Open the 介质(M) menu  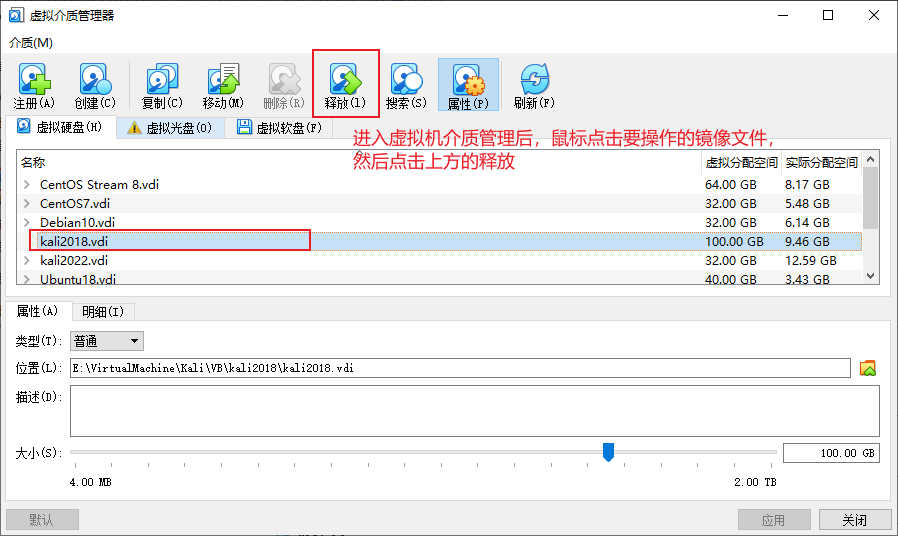click(31, 42)
